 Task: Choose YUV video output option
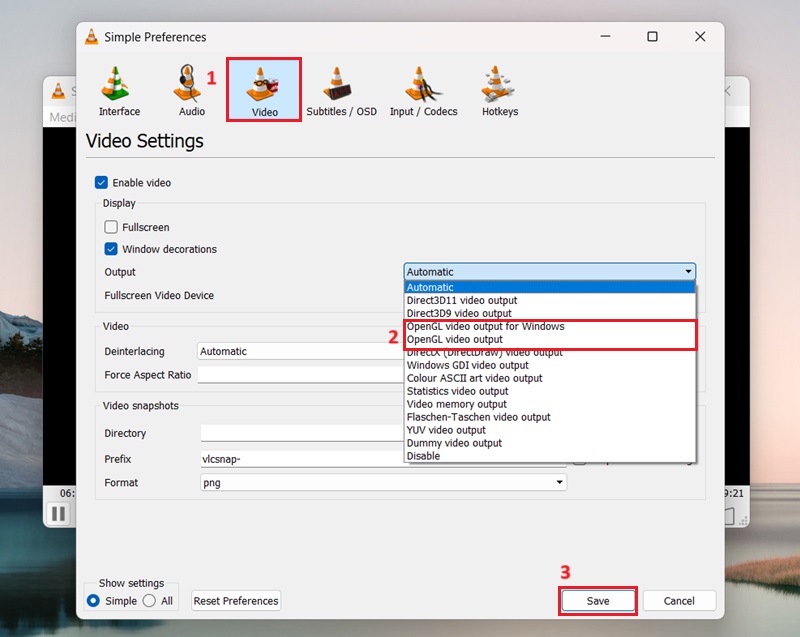(x=549, y=430)
